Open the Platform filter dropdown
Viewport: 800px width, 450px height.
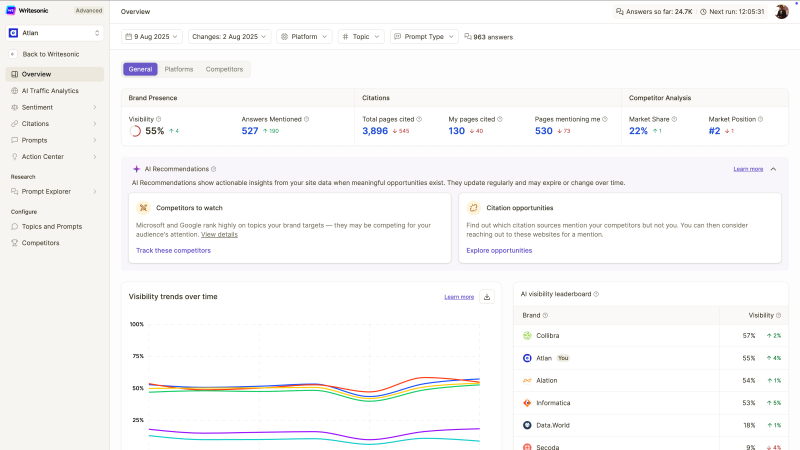click(304, 37)
